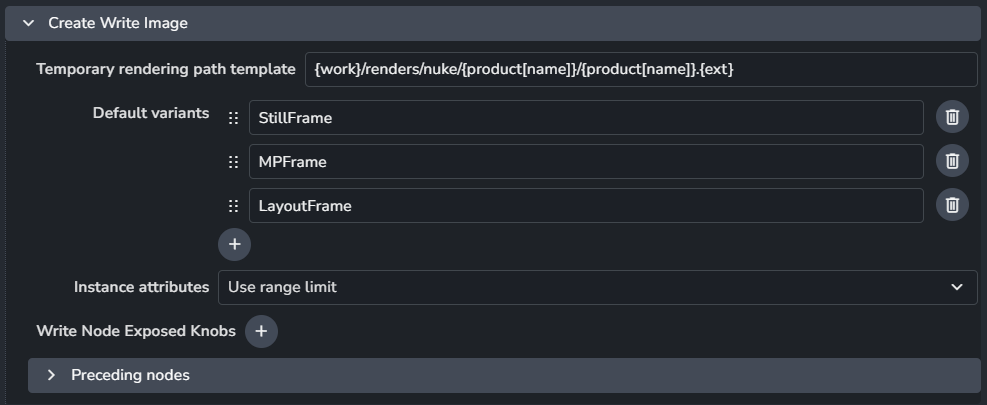
Task: Add a new default variant
Action: [234, 243]
